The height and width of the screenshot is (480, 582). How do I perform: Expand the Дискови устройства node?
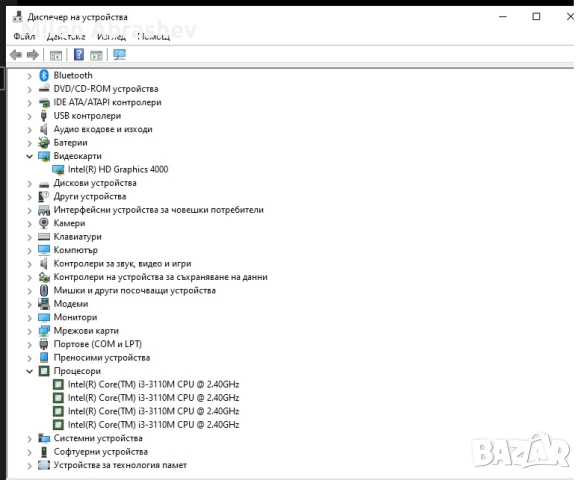[29, 183]
